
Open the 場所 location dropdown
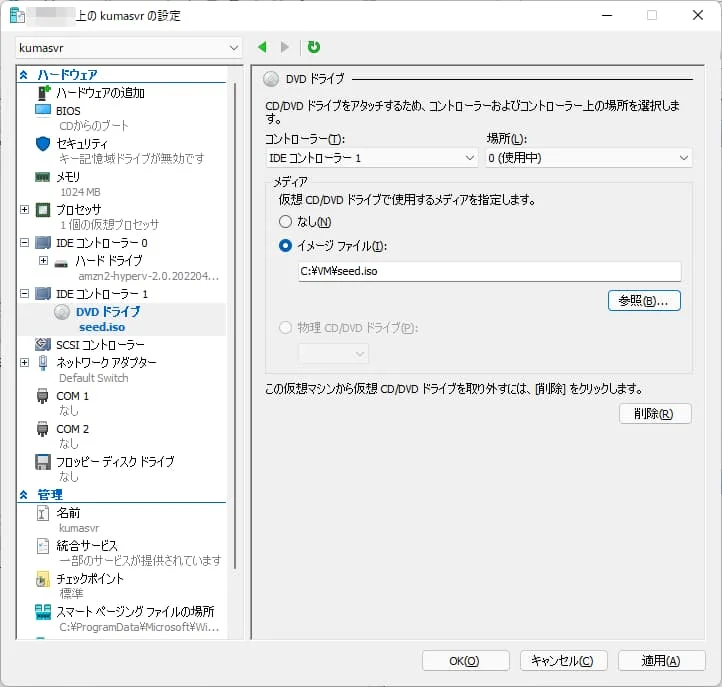click(588, 158)
